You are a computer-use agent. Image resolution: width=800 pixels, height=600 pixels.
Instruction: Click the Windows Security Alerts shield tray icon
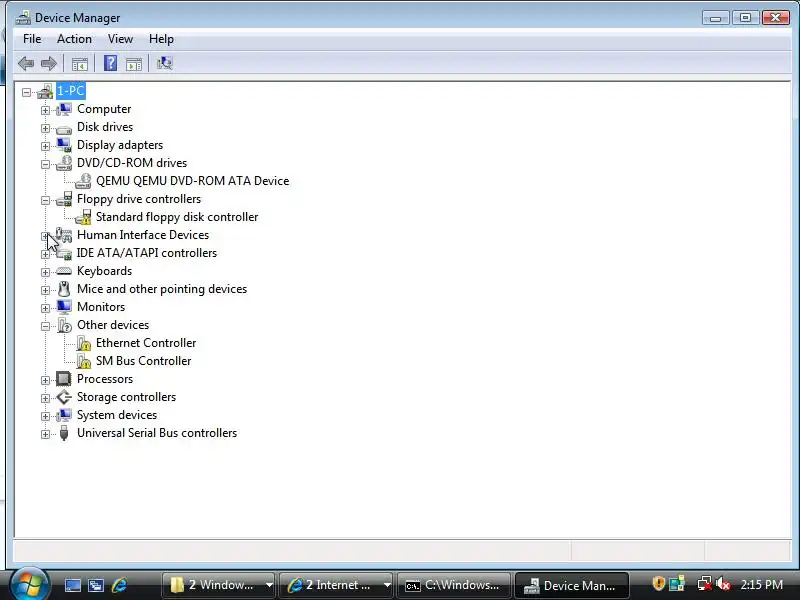[659, 583]
